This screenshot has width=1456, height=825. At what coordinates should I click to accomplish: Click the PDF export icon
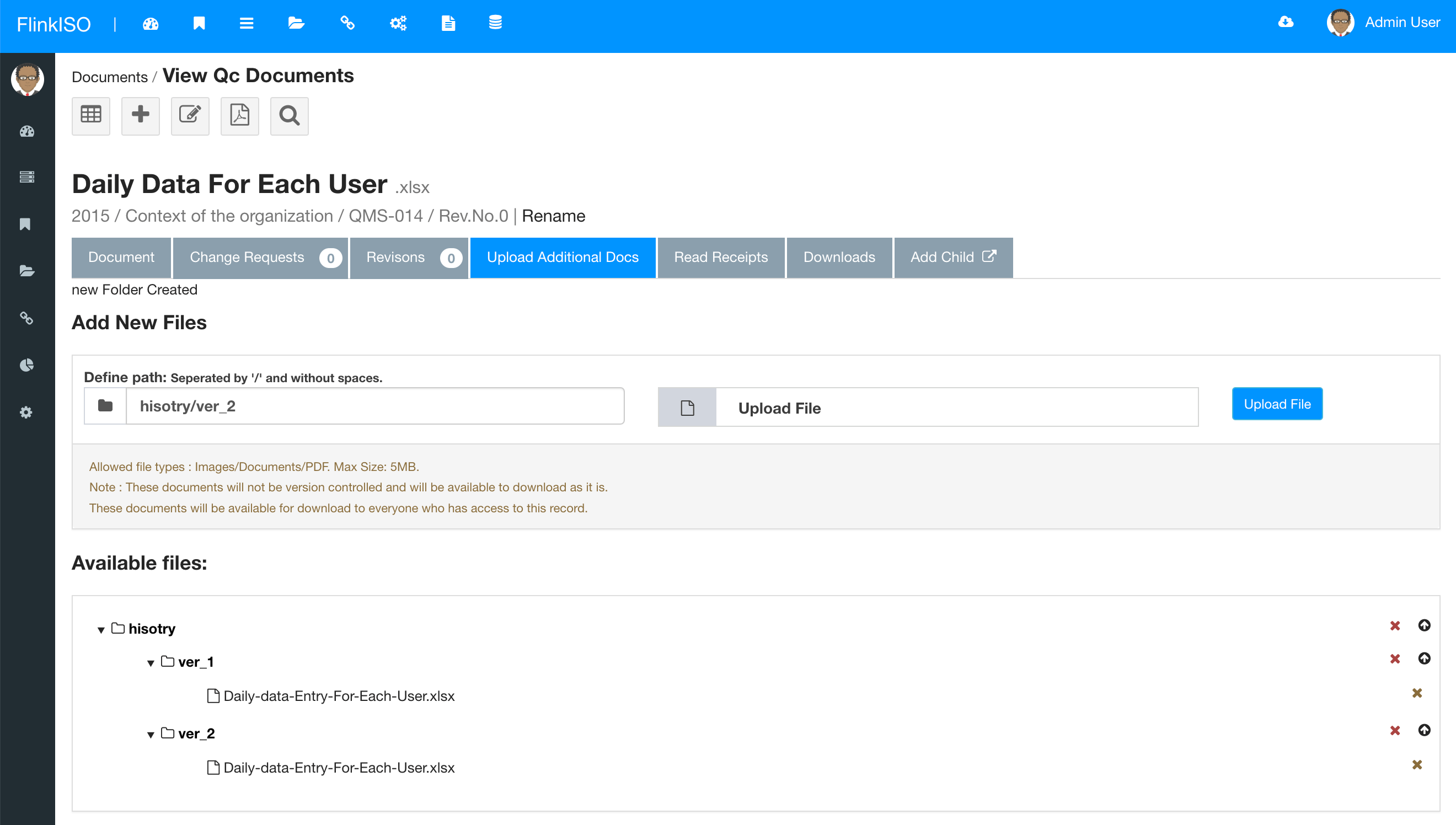[240, 116]
